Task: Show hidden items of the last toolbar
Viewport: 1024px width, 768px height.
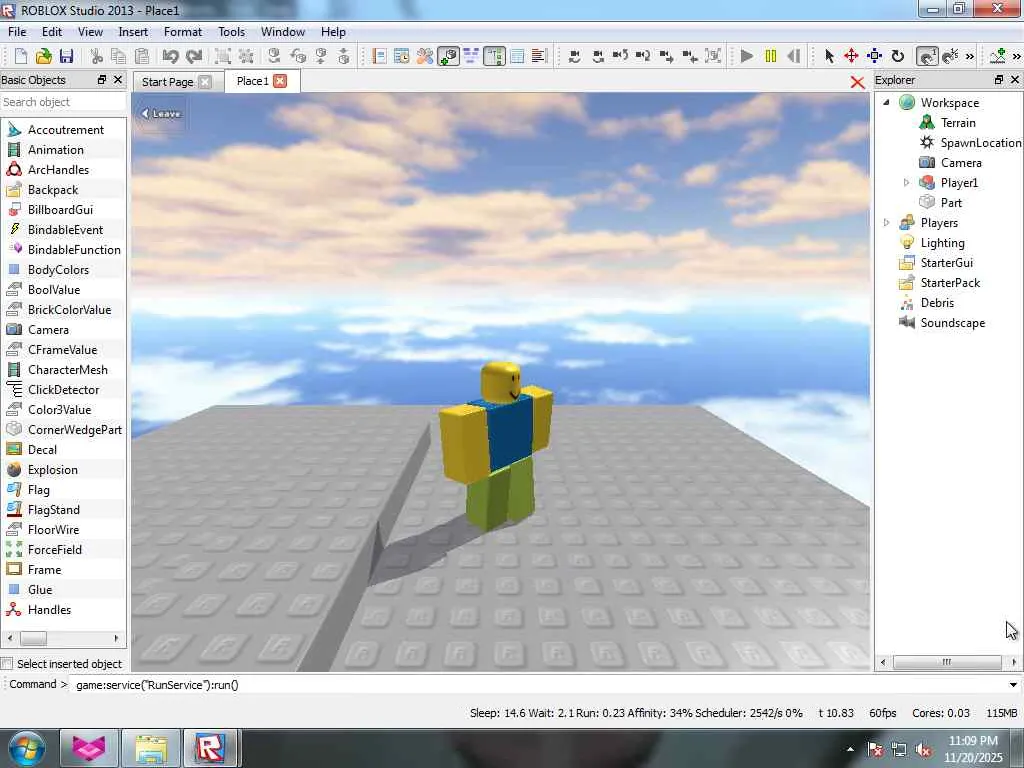Action: 1016,57
